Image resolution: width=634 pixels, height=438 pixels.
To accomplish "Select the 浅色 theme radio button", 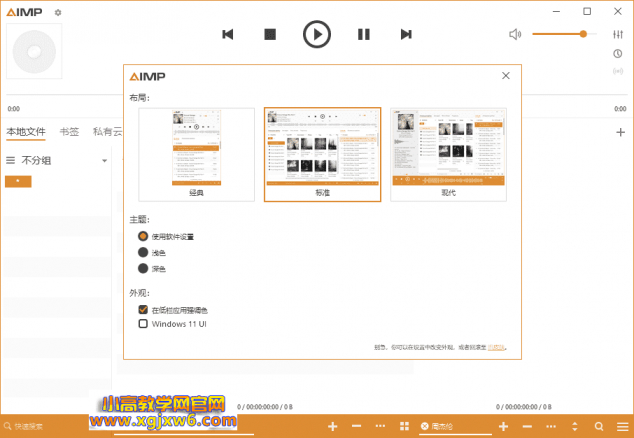I will [x=143, y=252].
